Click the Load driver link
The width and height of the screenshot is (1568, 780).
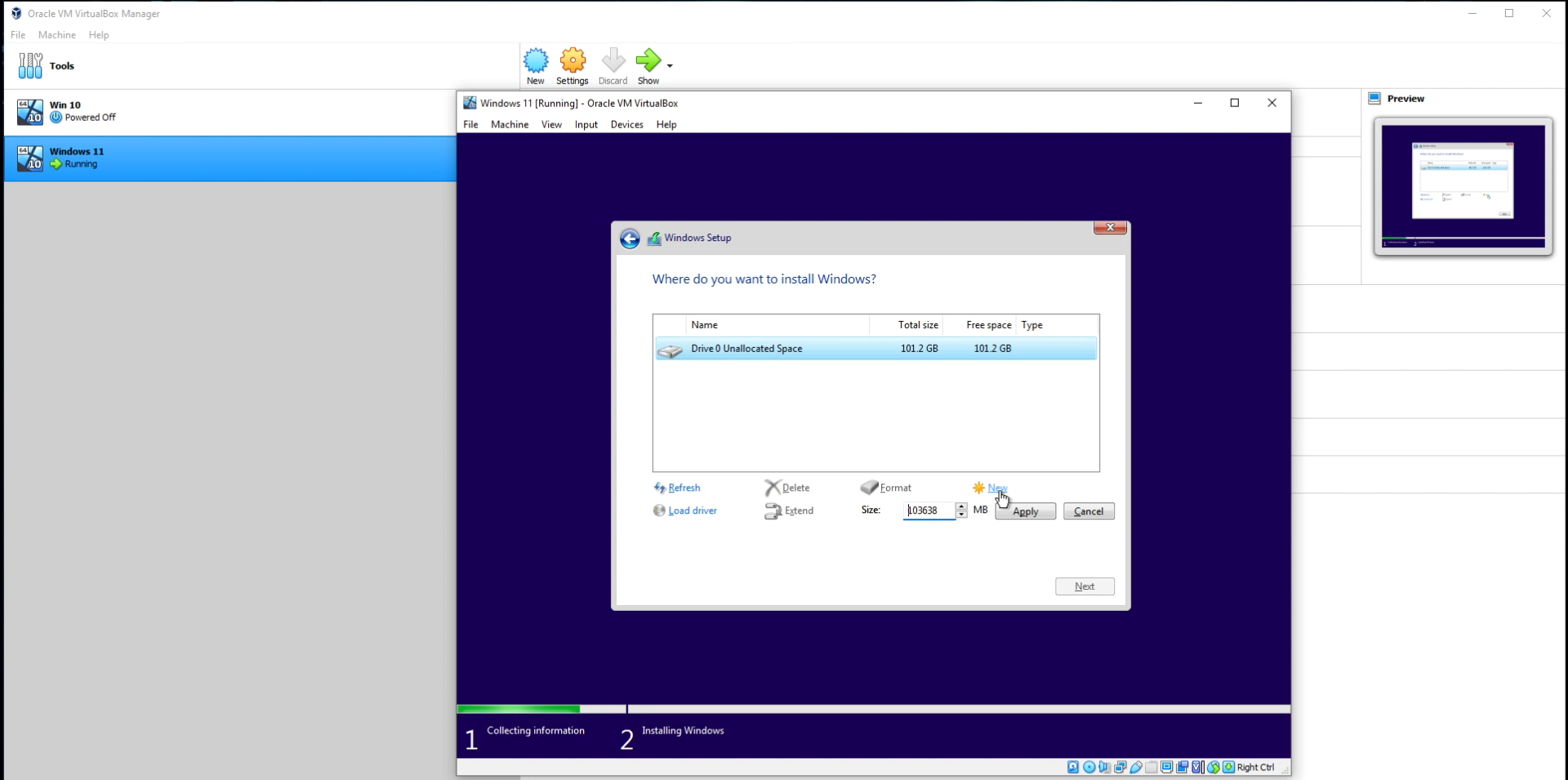[x=685, y=511]
